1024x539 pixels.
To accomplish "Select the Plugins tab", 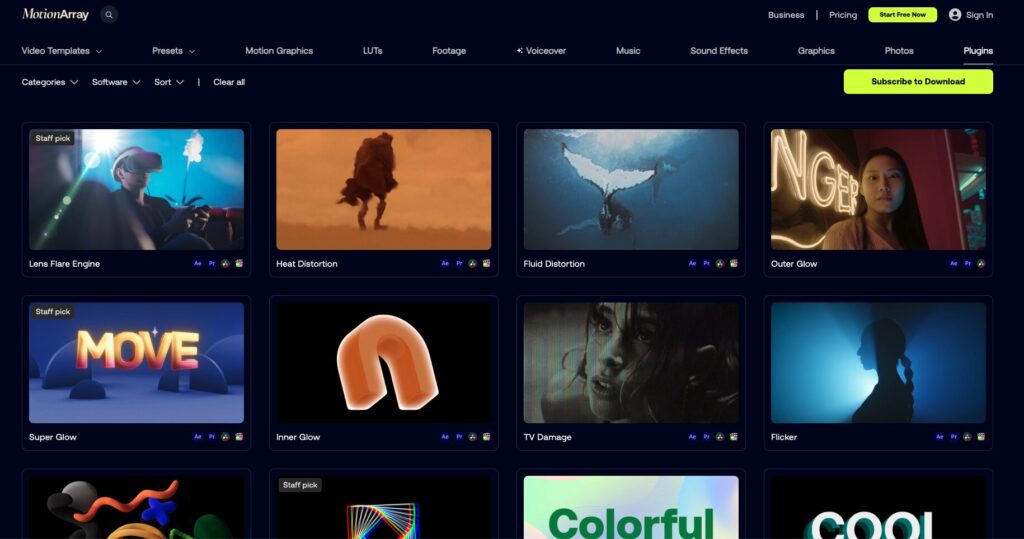I will coord(978,50).
